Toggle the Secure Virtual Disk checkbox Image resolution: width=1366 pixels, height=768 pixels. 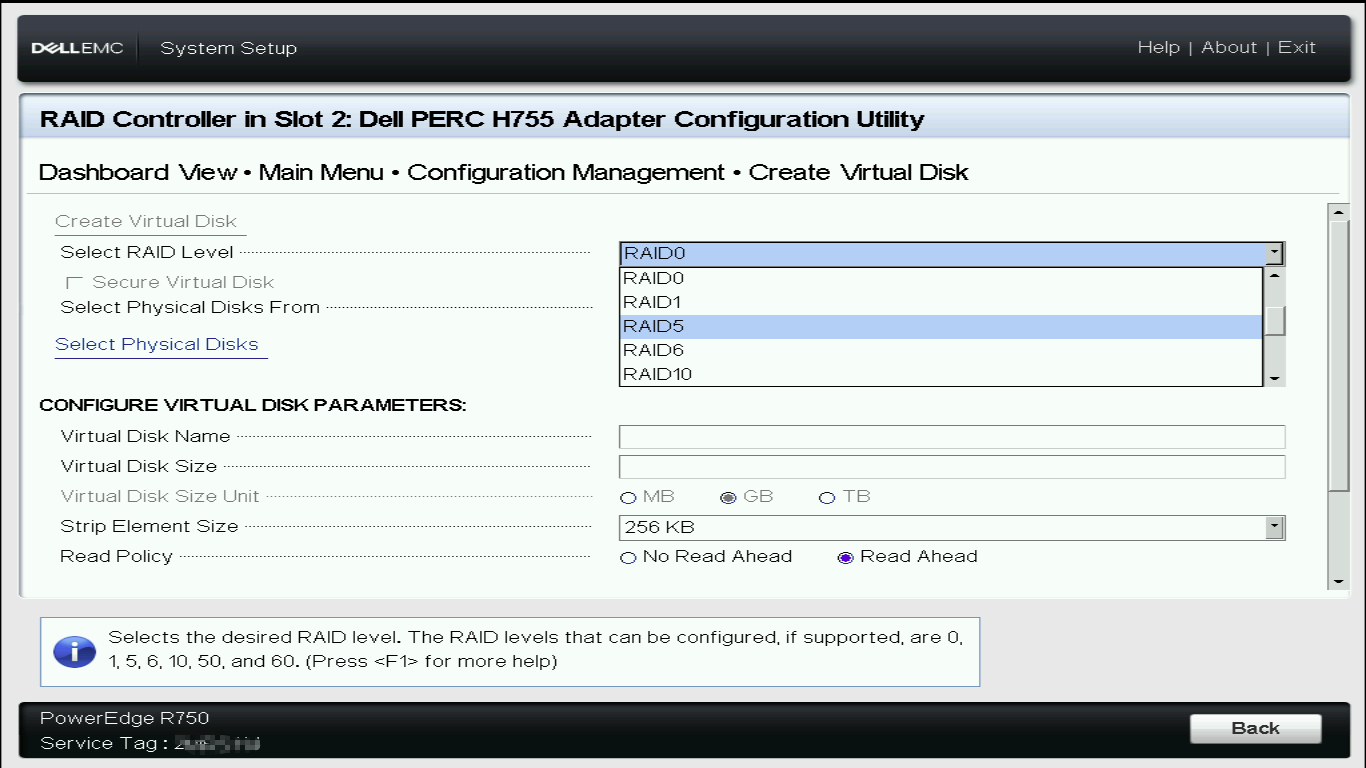[73, 283]
